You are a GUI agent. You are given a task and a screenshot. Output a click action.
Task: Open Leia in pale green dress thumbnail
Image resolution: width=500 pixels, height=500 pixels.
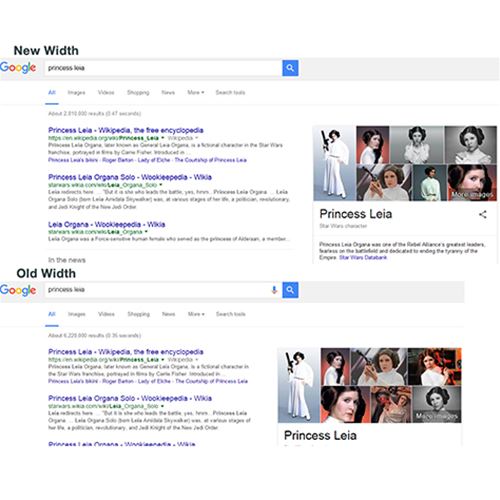(x=430, y=182)
